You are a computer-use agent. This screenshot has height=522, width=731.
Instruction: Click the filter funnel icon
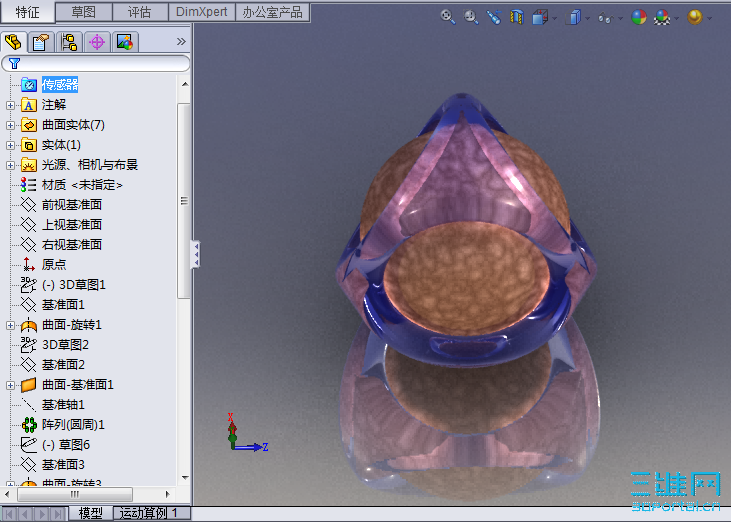point(14,63)
